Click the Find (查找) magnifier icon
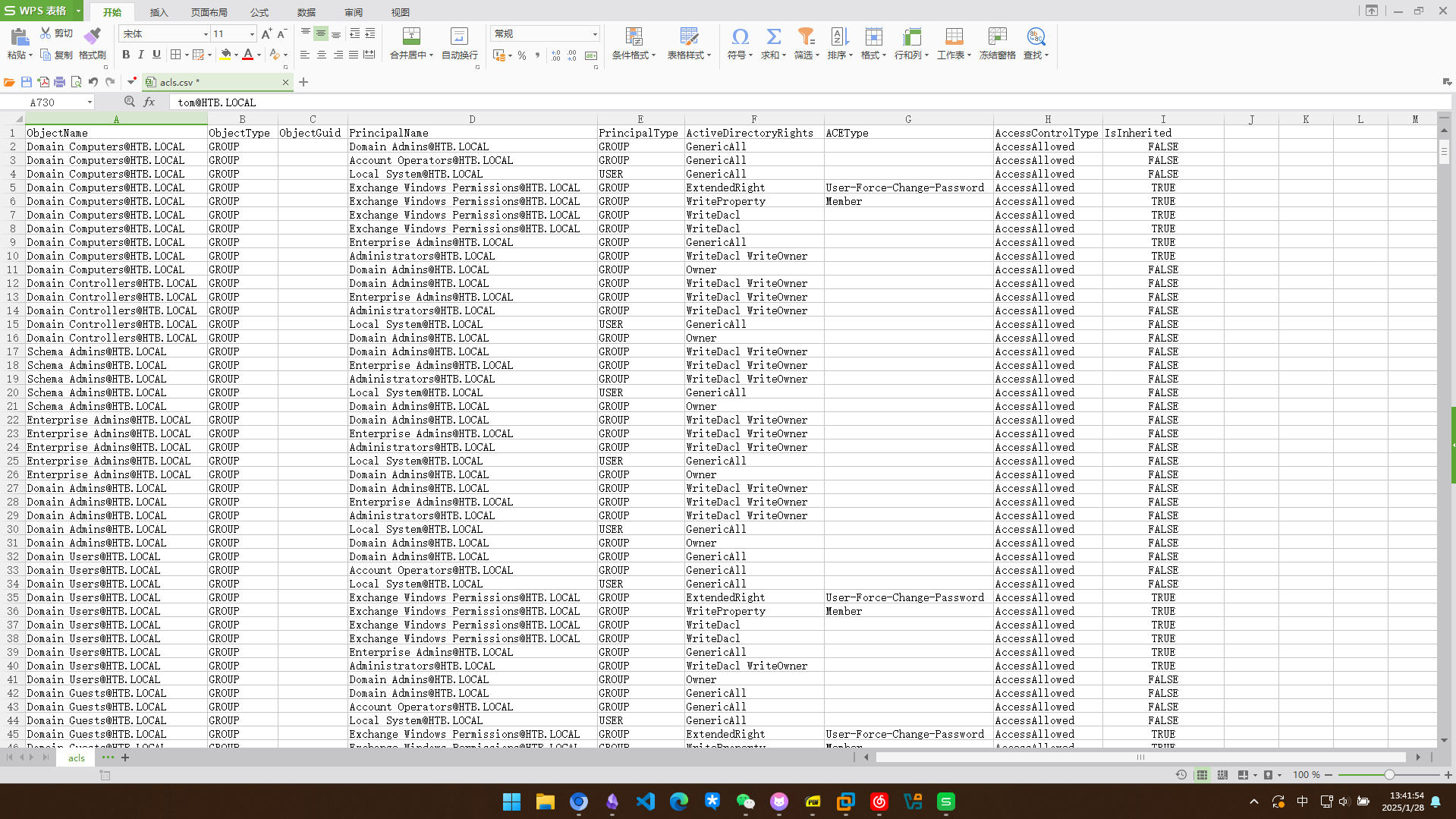 pos(1035,36)
